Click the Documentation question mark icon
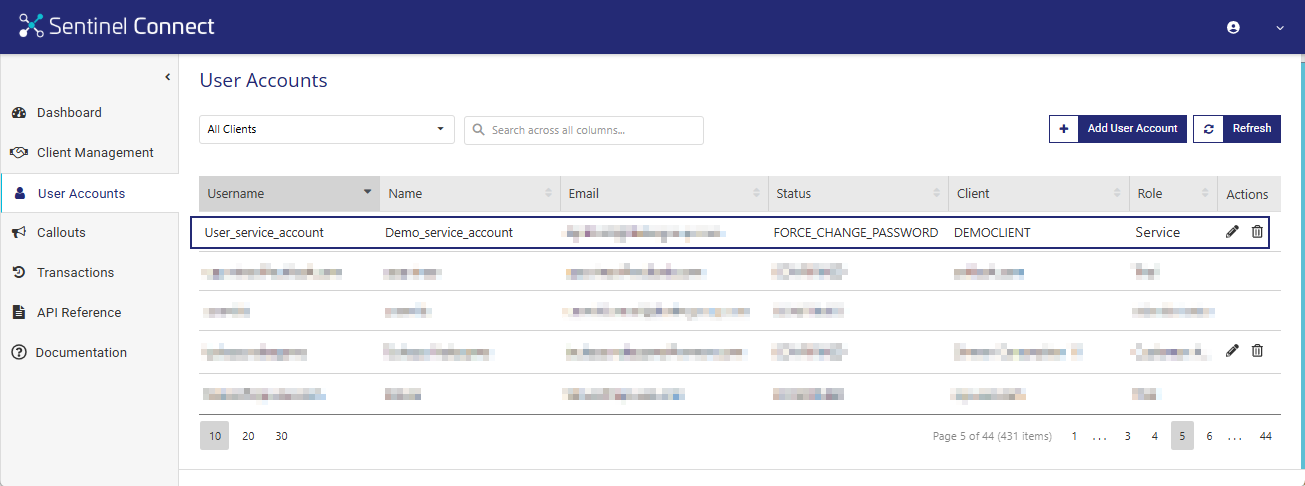This screenshot has height=486, width=1305. (18, 353)
